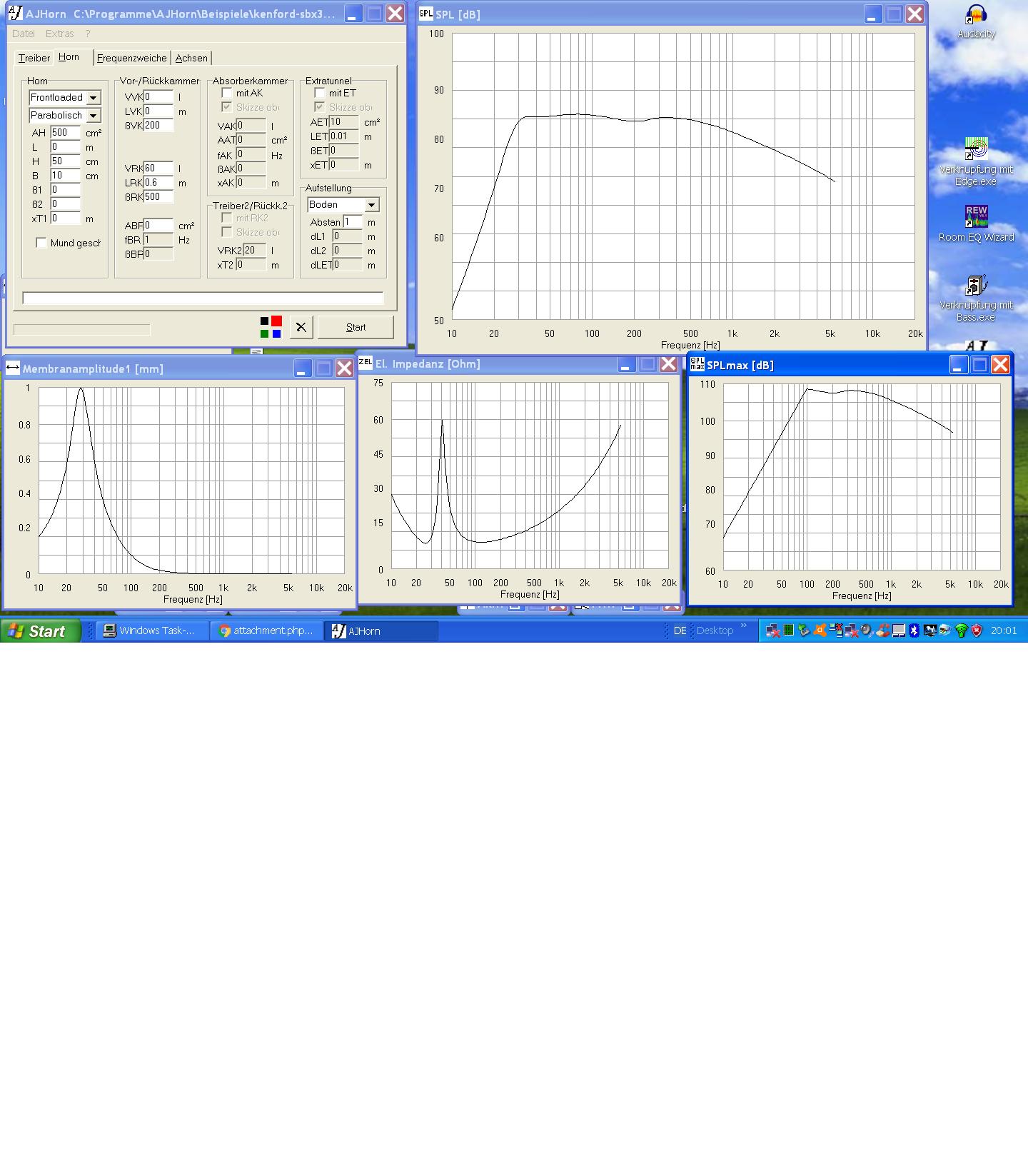The height and width of the screenshot is (1176, 1028).
Task: Toggle the 'Mund geschl' checkbox
Action: click(41, 243)
